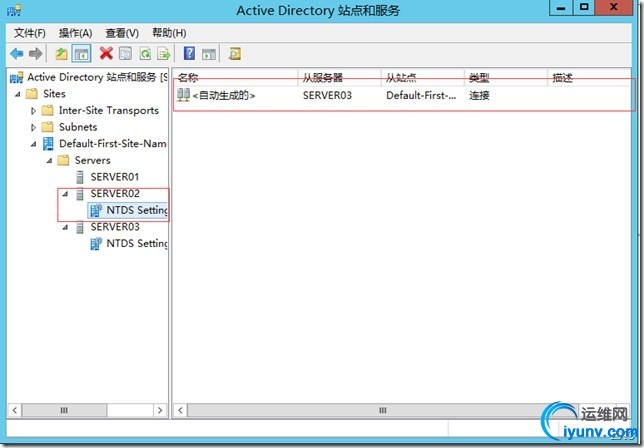Close the Active Directory window
This screenshot has height=448, width=644.
614,8
